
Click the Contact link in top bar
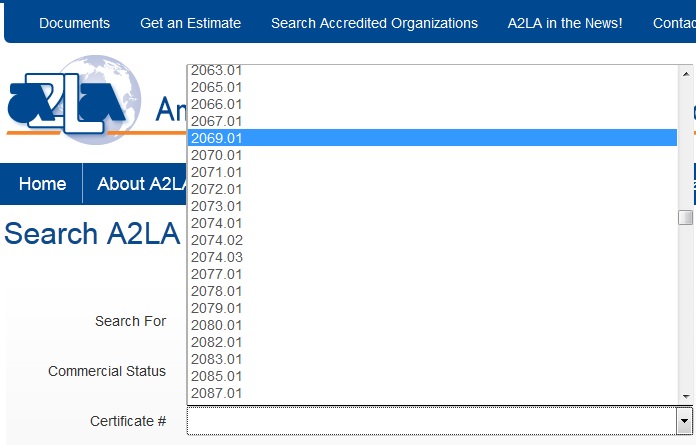click(x=674, y=23)
